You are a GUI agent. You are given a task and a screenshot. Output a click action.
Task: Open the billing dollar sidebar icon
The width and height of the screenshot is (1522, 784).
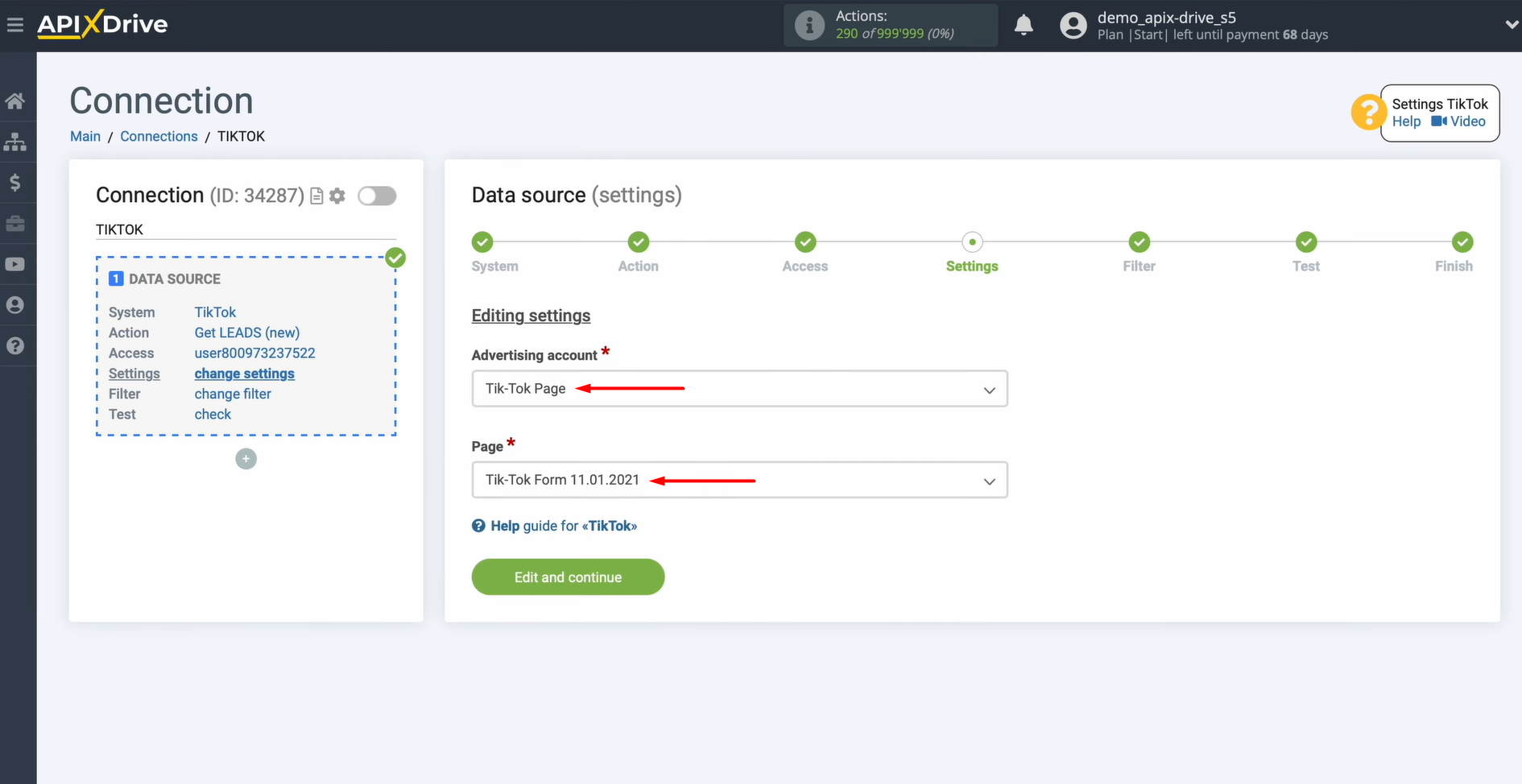pos(15,183)
